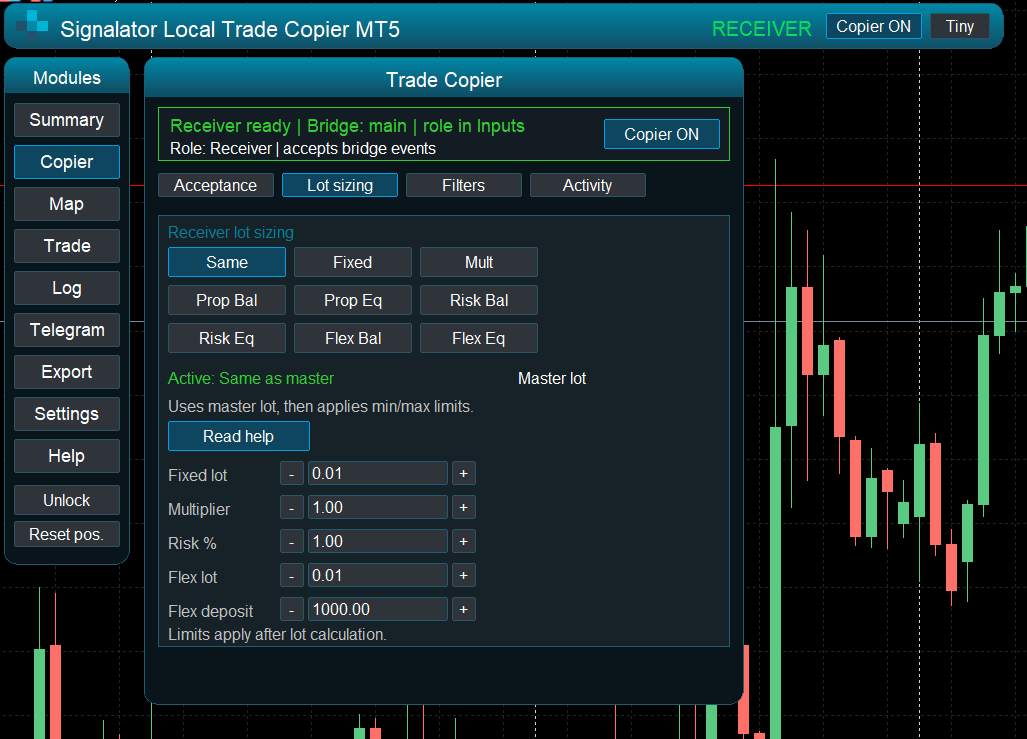Decrease Flex deposit with minus button

coord(291,609)
